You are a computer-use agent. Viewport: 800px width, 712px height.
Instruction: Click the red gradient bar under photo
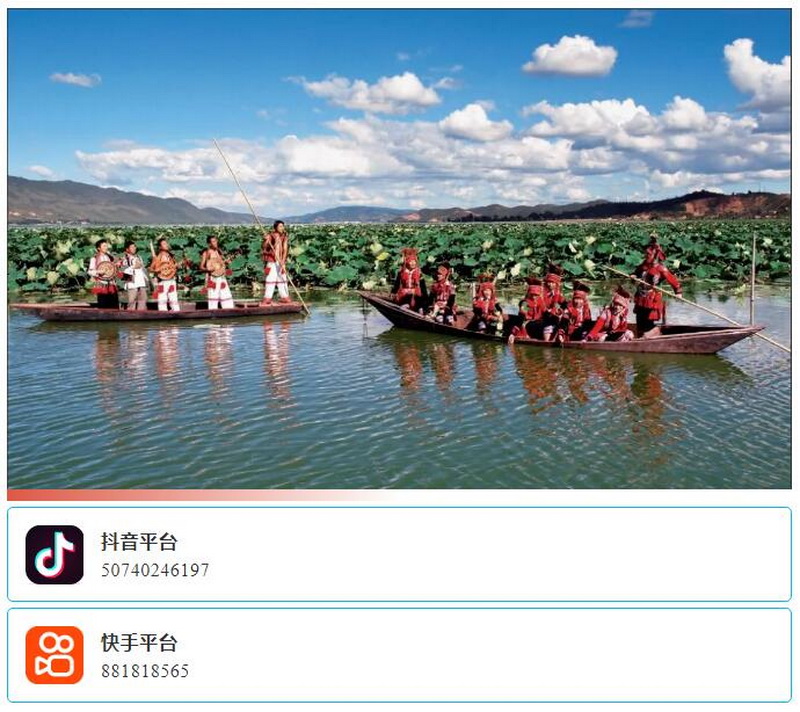[204, 495]
